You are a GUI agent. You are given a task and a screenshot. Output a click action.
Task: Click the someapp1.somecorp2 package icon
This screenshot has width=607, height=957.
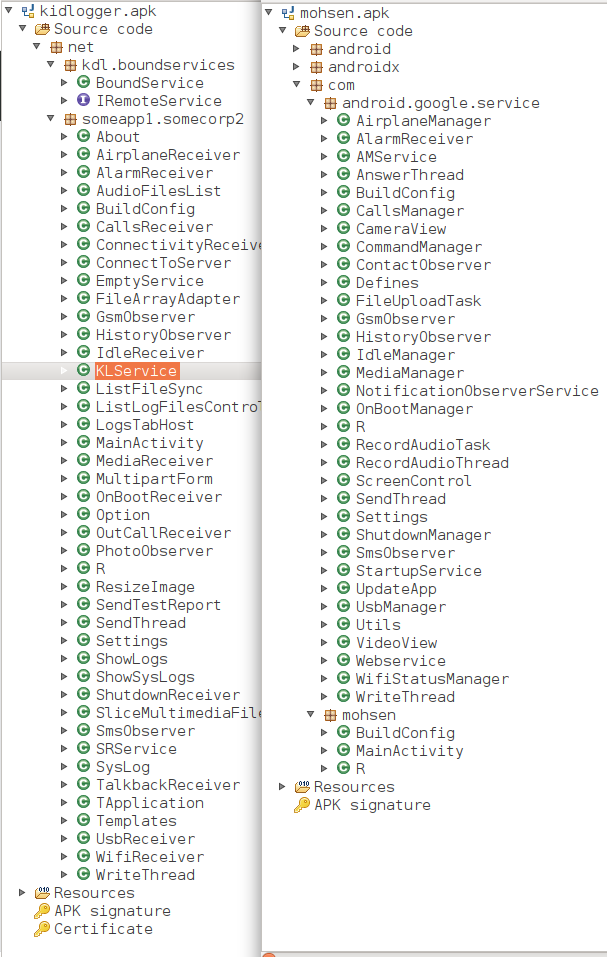coord(71,119)
